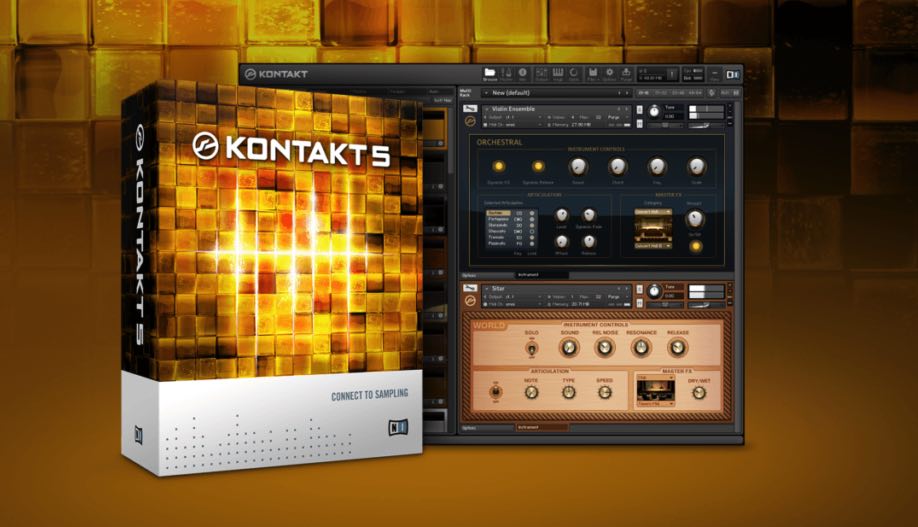918x527 pixels.
Task: Click the Violin Ensemble wrench edit icon
Action: tap(470, 109)
